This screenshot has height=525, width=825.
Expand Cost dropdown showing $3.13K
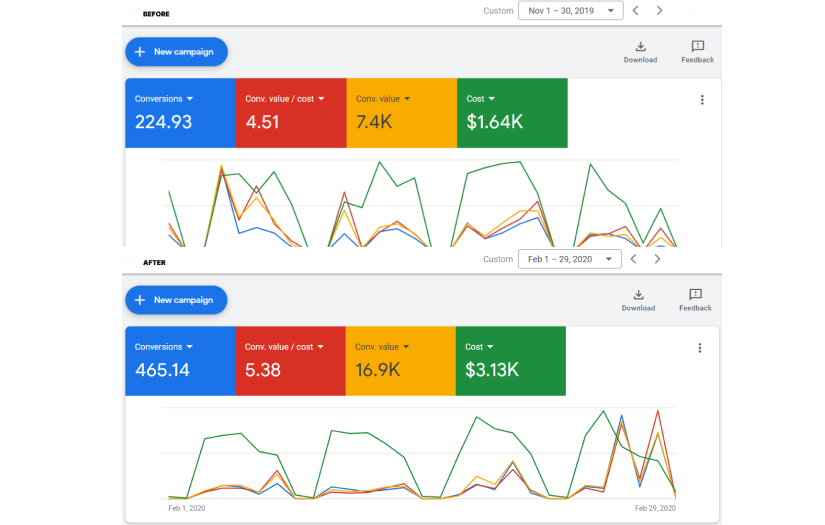pos(479,347)
